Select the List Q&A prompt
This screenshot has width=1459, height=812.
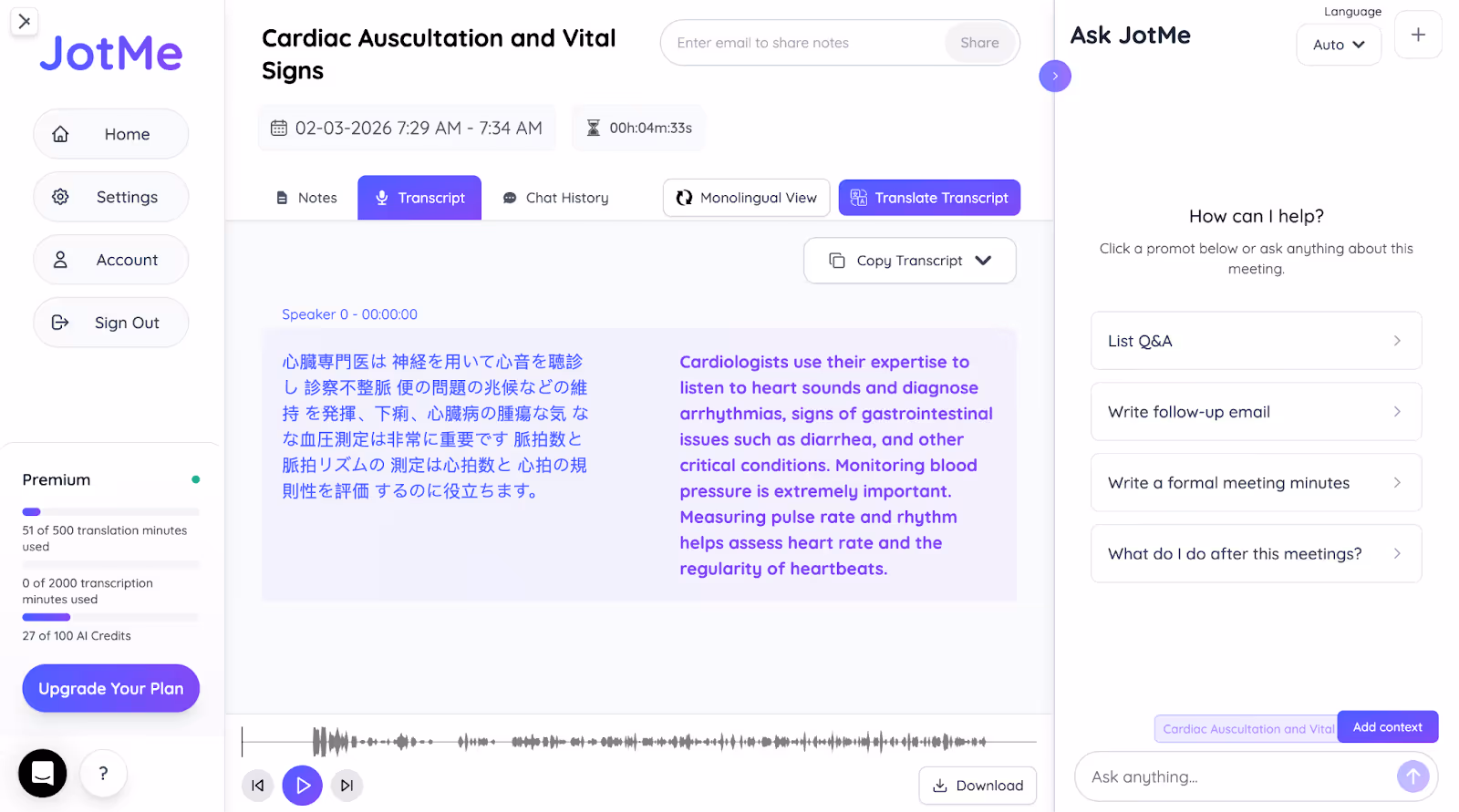tap(1256, 341)
